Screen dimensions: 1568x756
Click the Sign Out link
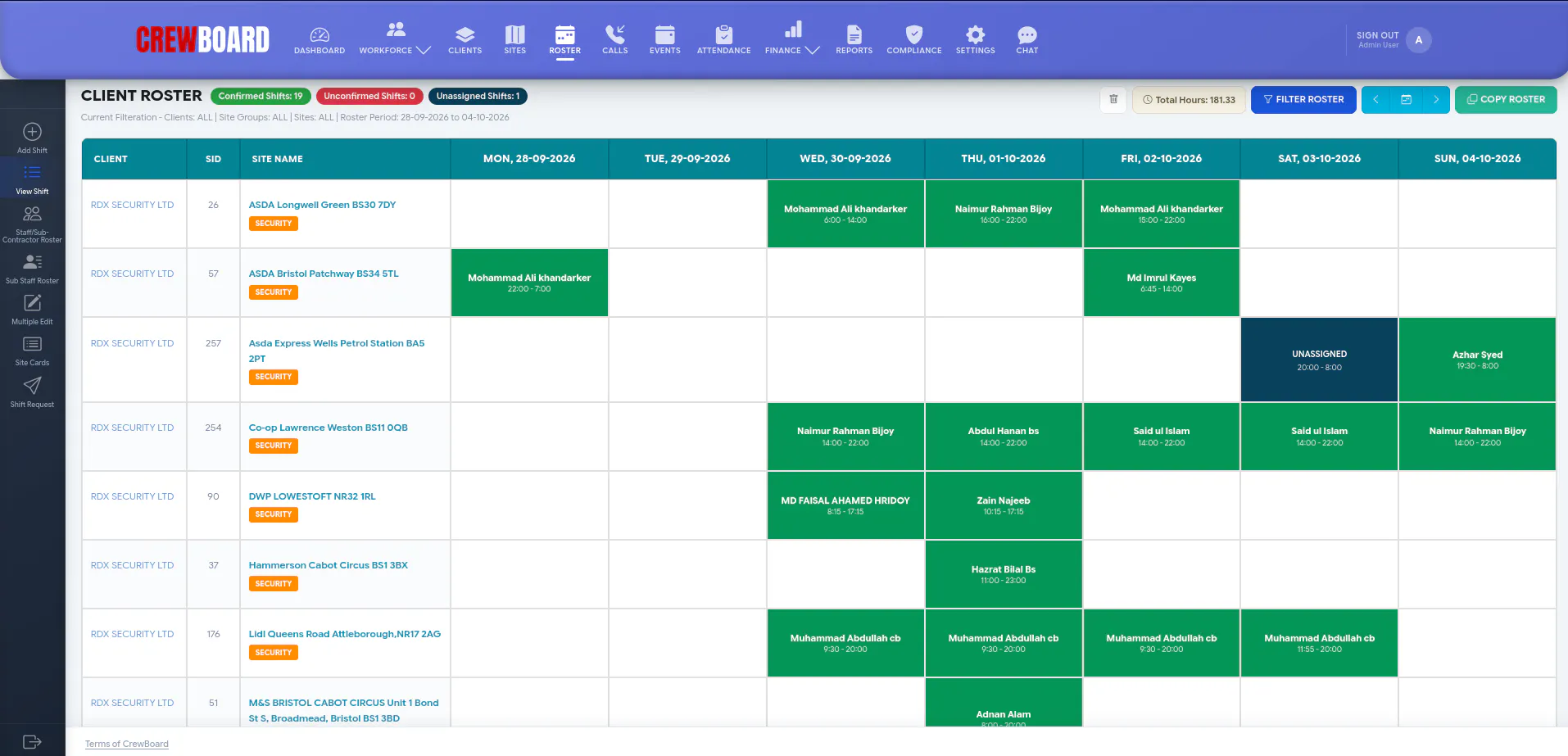[x=1377, y=35]
